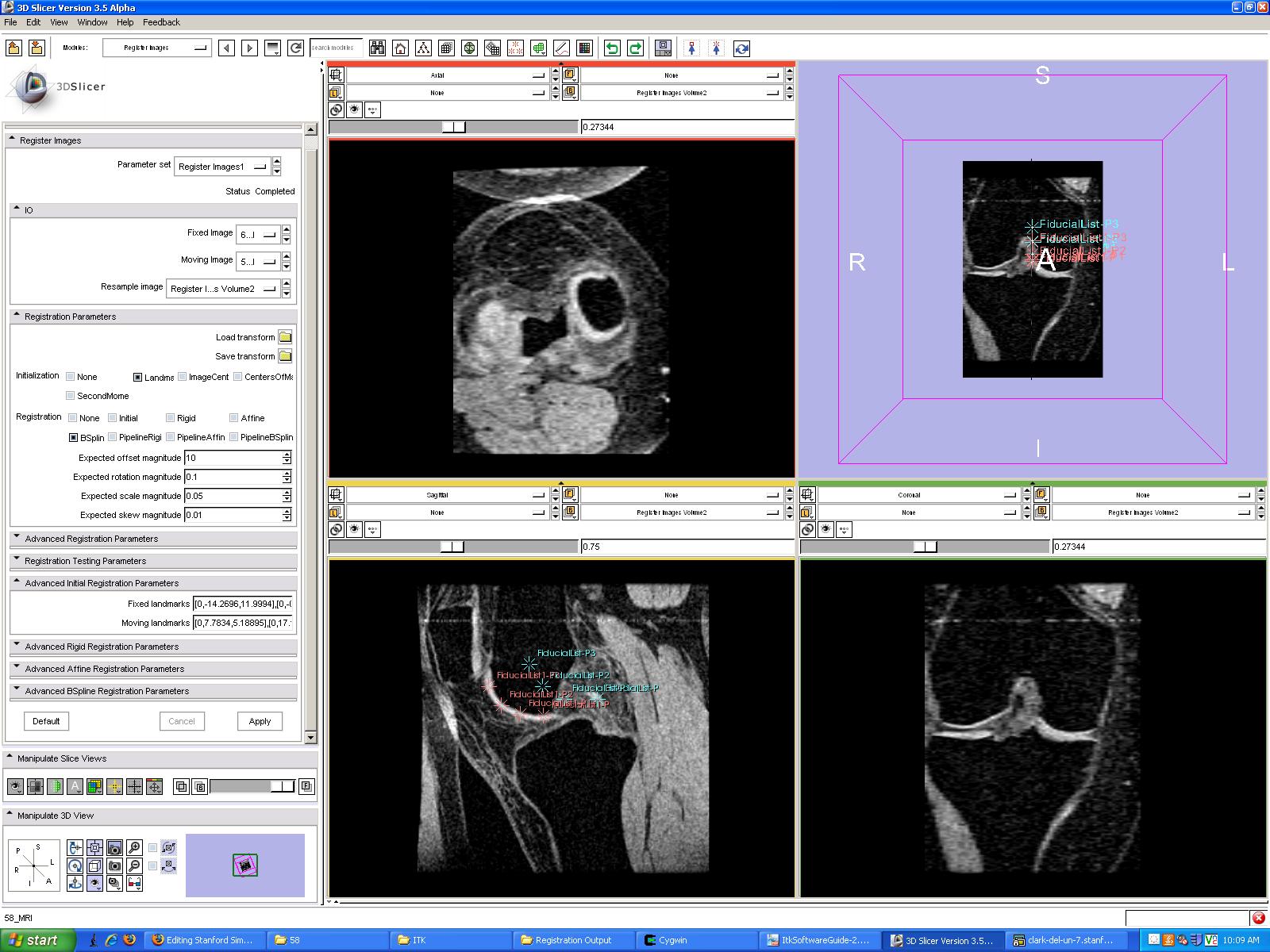Click the Sagittal slice offset slider
The width and height of the screenshot is (1270, 952).
pos(453,547)
